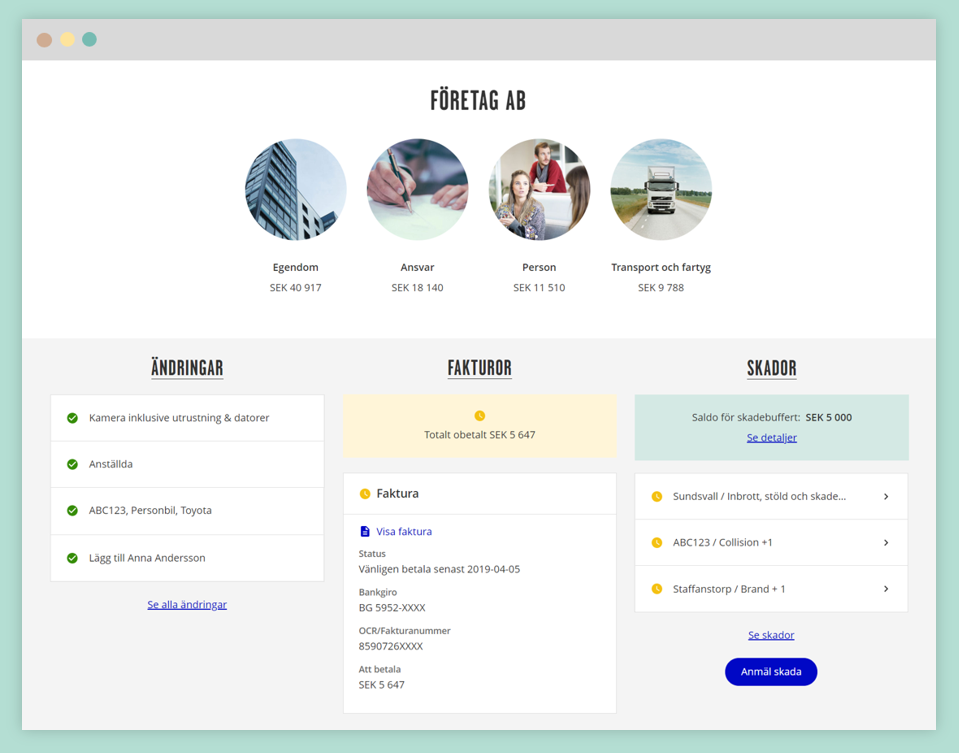Select the Ansvar category label

point(417,267)
